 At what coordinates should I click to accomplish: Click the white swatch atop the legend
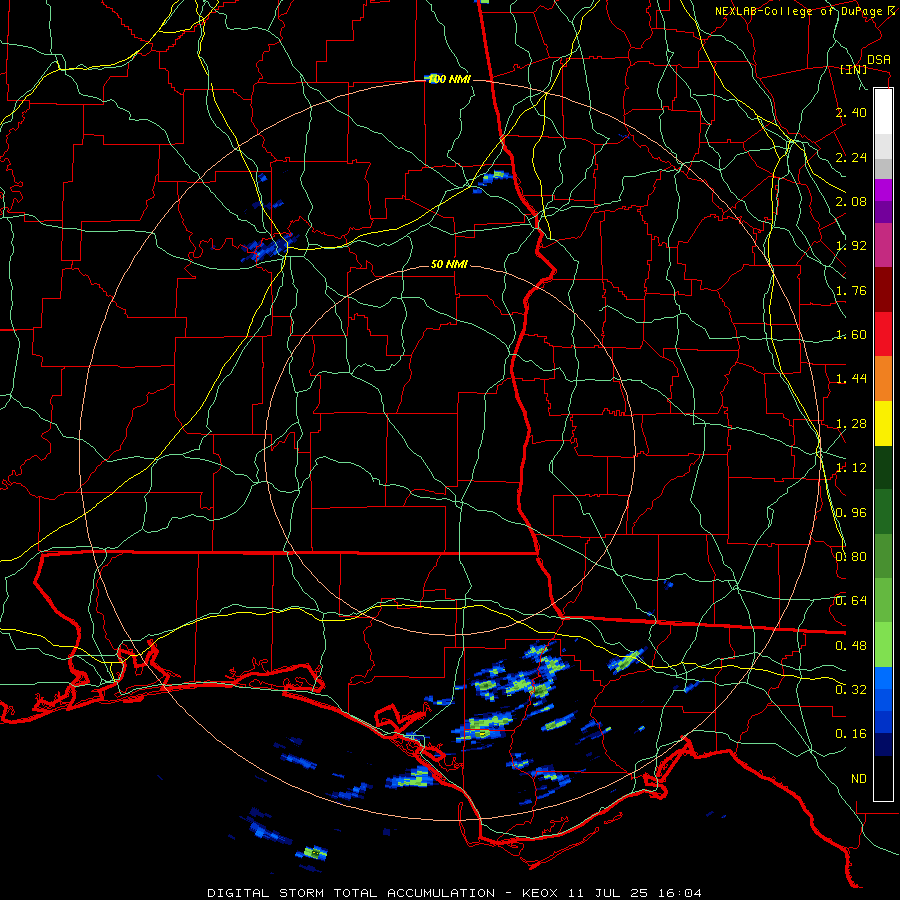point(883,111)
